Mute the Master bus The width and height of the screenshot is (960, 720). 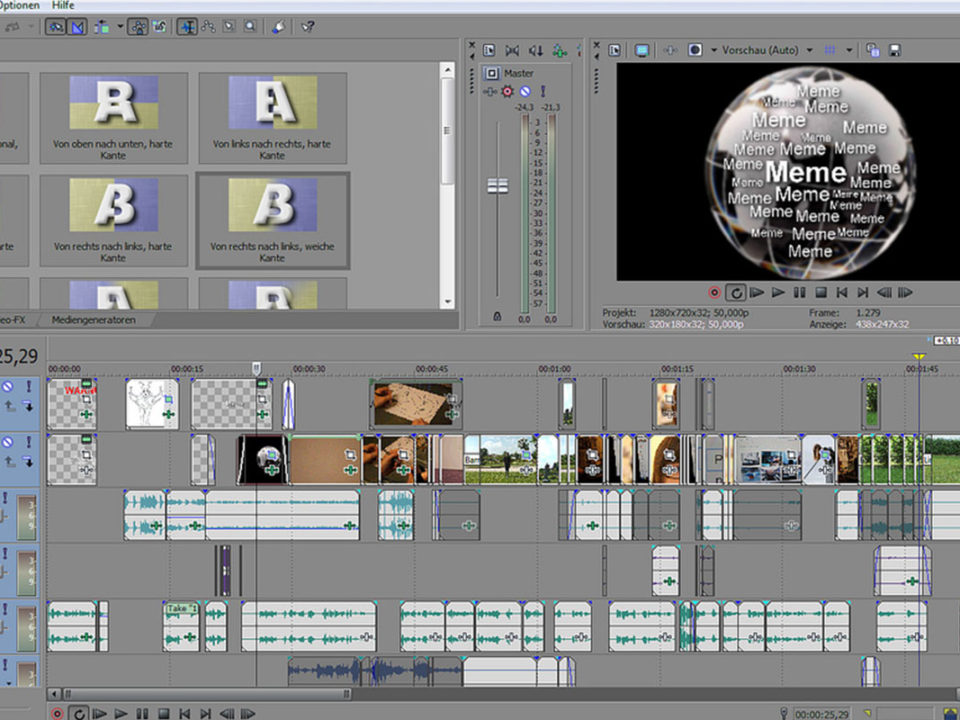[x=525, y=92]
